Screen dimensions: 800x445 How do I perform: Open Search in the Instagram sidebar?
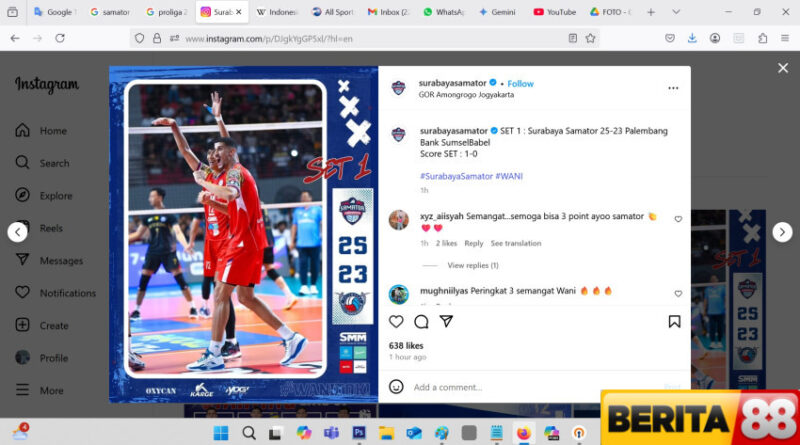coord(42,163)
